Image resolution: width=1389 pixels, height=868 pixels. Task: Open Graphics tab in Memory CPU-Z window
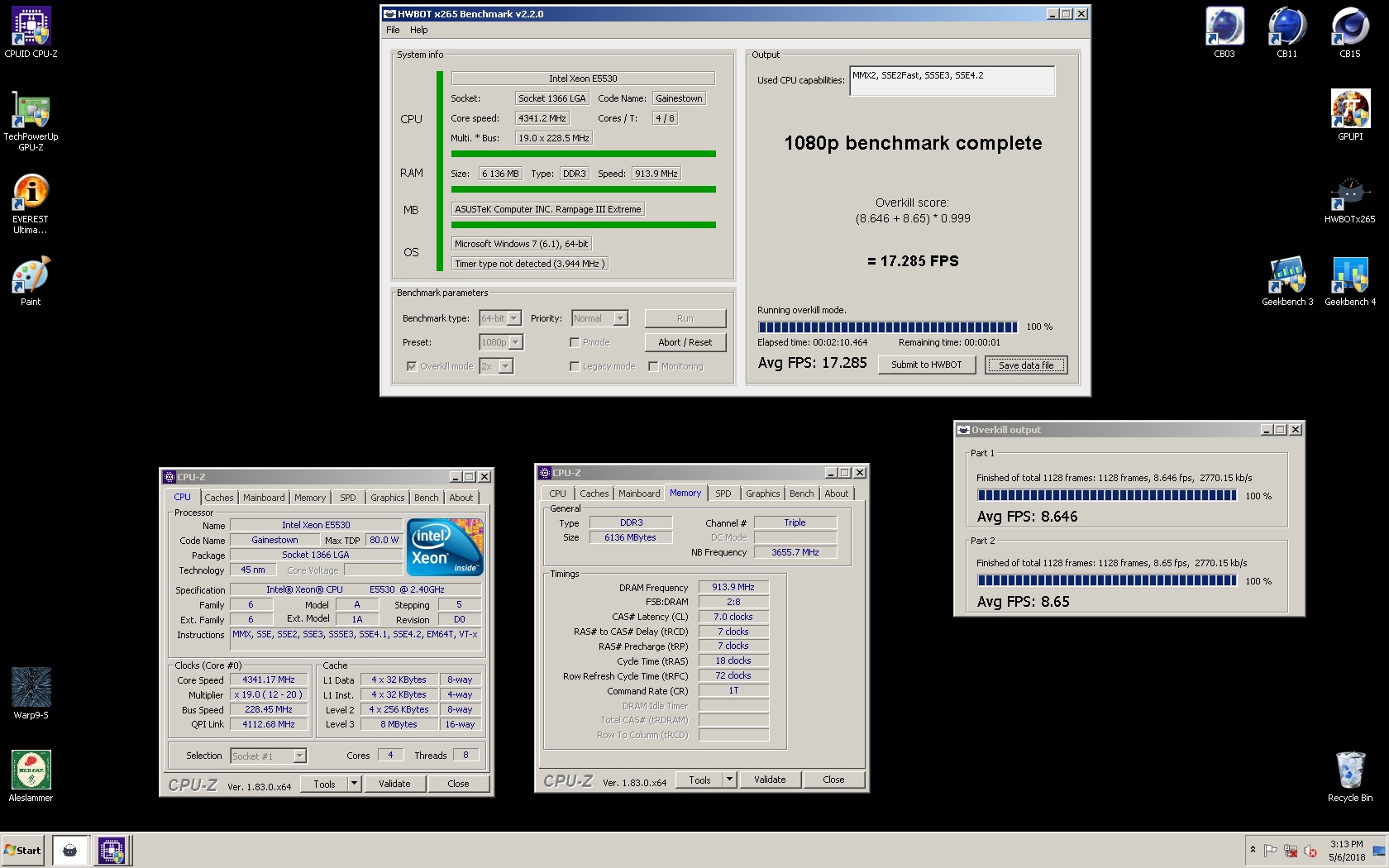[763, 494]
